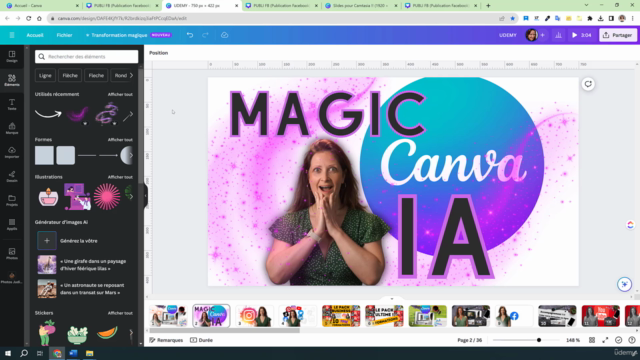Click the redo arrow icon
The image size is (640, 360).
click(x=205, y=35)
